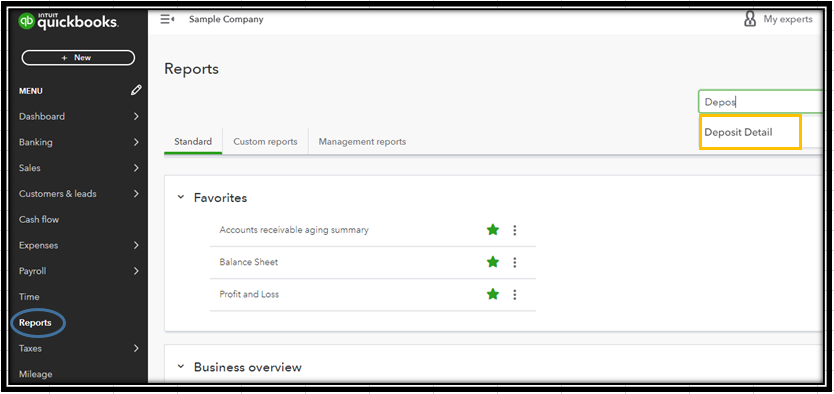Image resolution: width=834 pixels, height=394 pixels.
Task: Switch to the Custom reports tab
Action: [x=265, y=142]
